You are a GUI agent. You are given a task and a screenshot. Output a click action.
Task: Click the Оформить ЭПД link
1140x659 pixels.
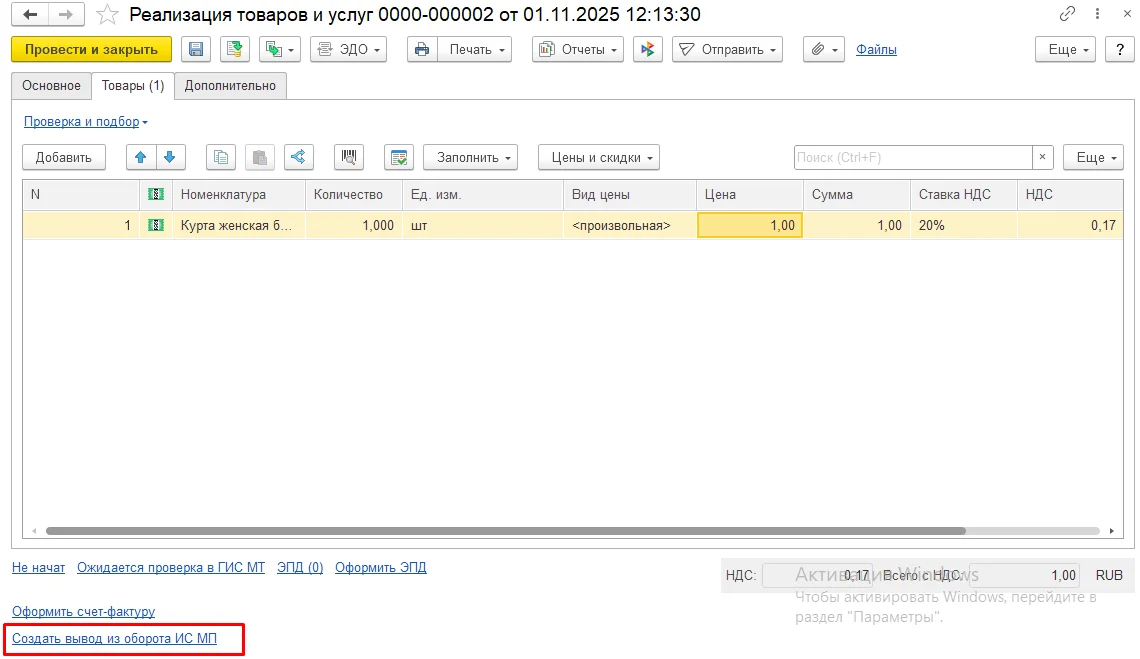381,567
